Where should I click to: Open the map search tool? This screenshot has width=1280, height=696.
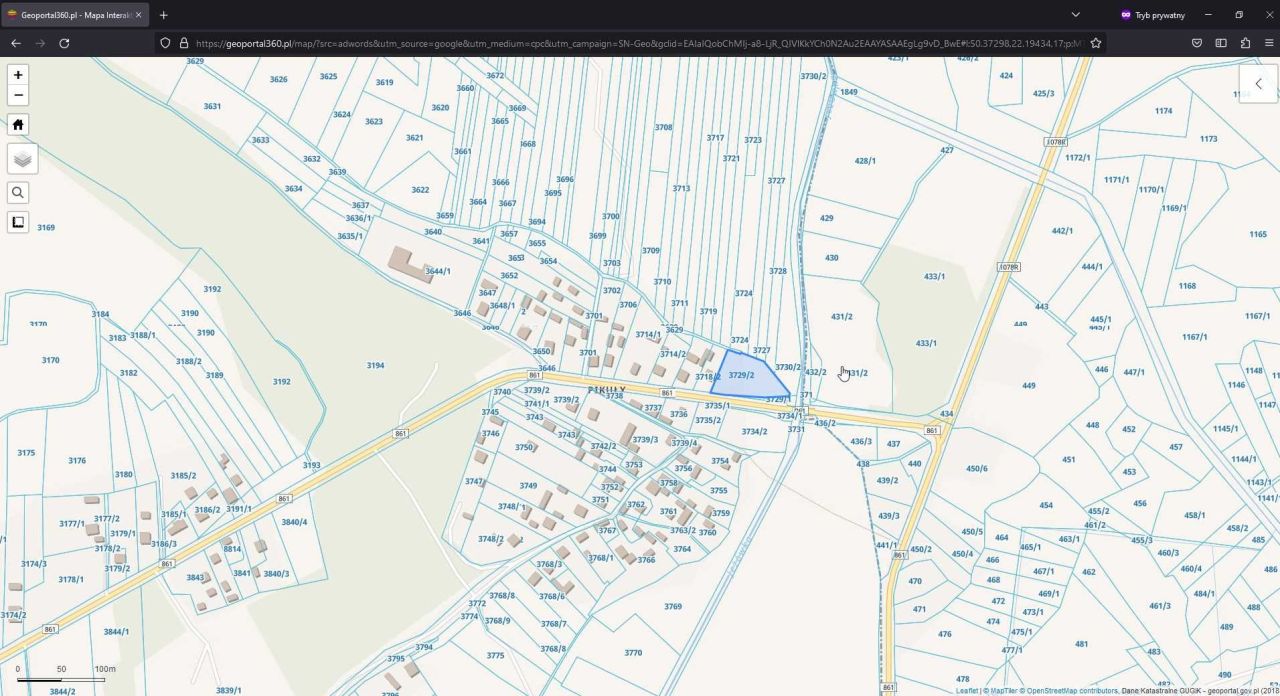18,192
